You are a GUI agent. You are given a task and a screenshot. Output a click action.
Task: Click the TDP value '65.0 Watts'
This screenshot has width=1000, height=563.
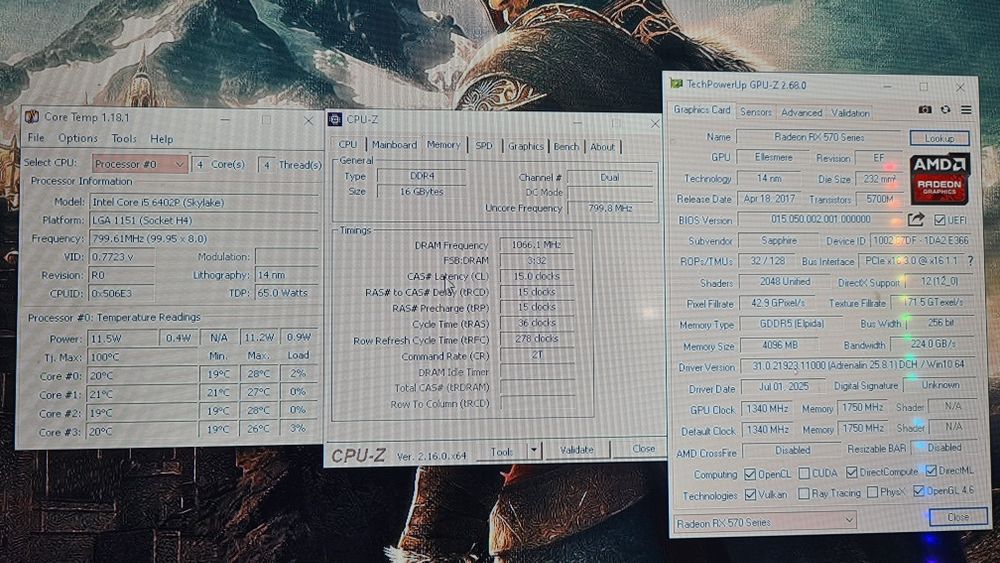(286, 293)
